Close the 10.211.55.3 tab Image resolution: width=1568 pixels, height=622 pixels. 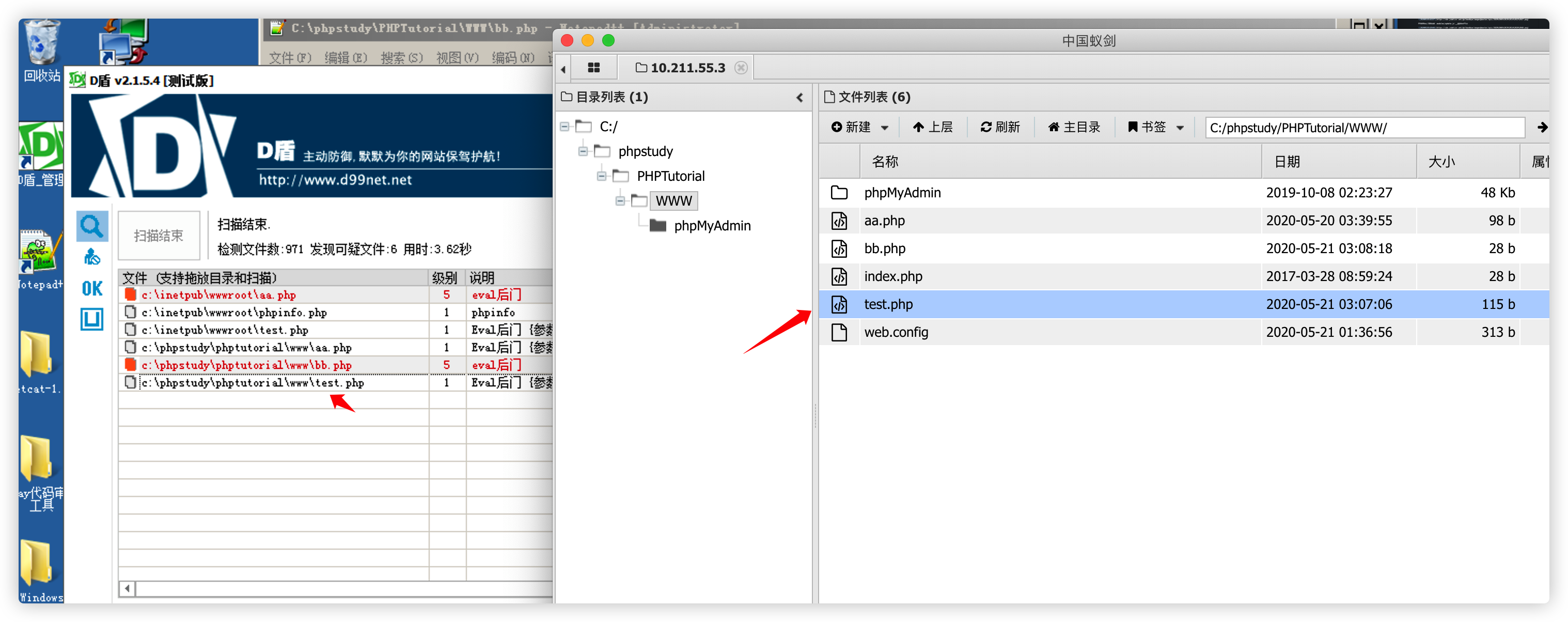(741, 68)
